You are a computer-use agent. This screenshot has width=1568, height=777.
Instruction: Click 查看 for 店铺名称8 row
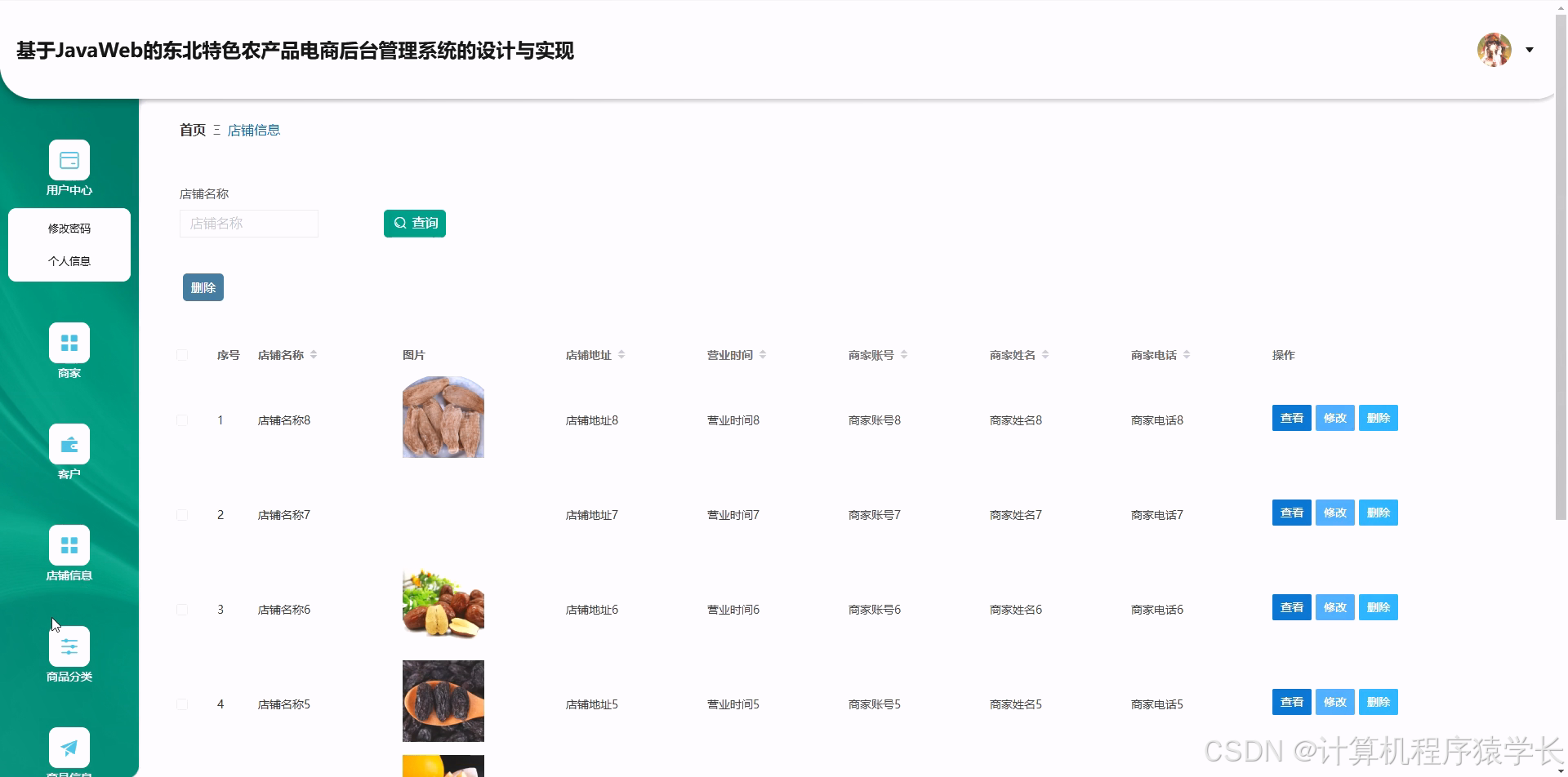tap(1292, 418)
